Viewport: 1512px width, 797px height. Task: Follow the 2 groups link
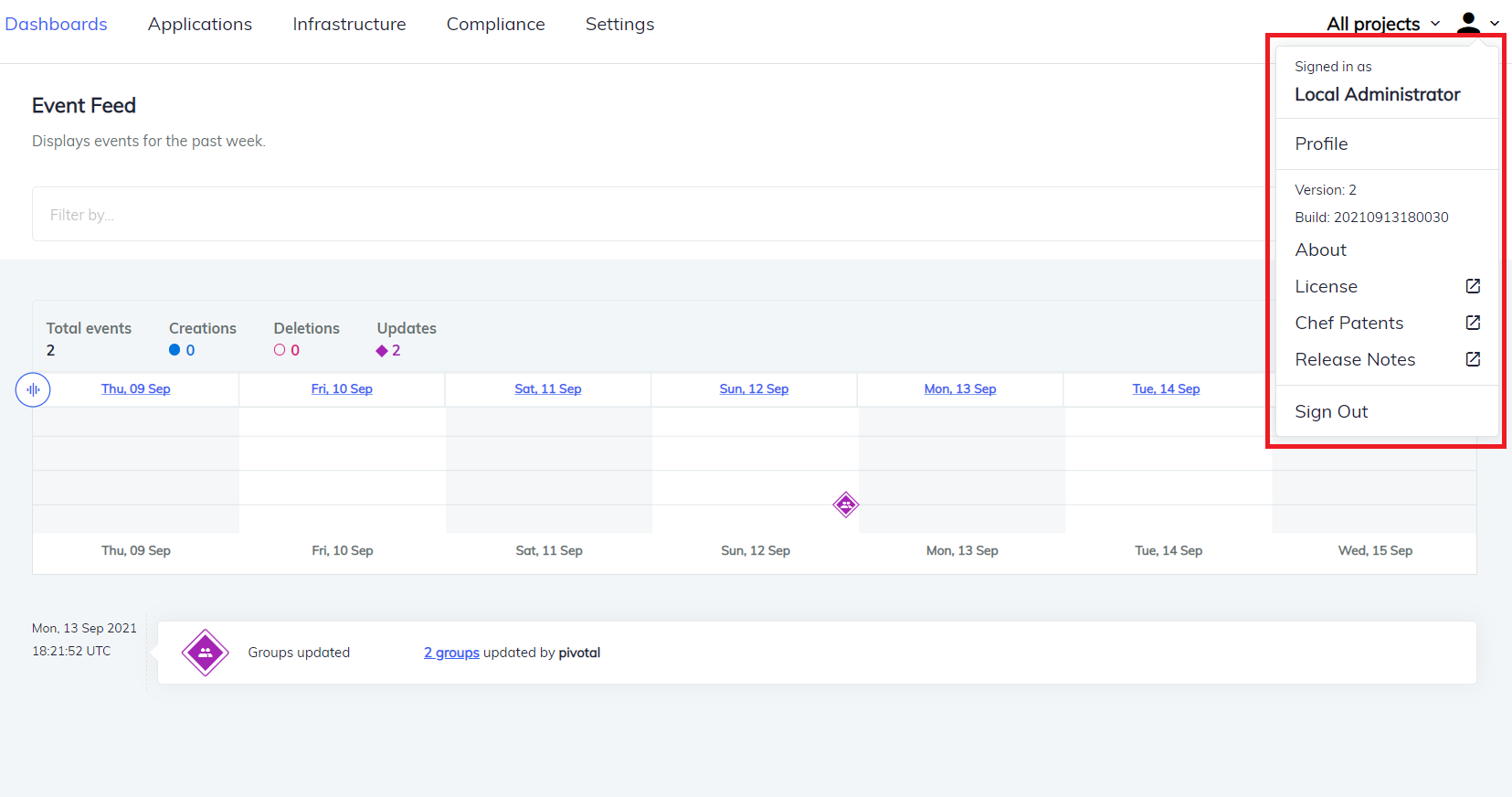click(x=451, y=653)
